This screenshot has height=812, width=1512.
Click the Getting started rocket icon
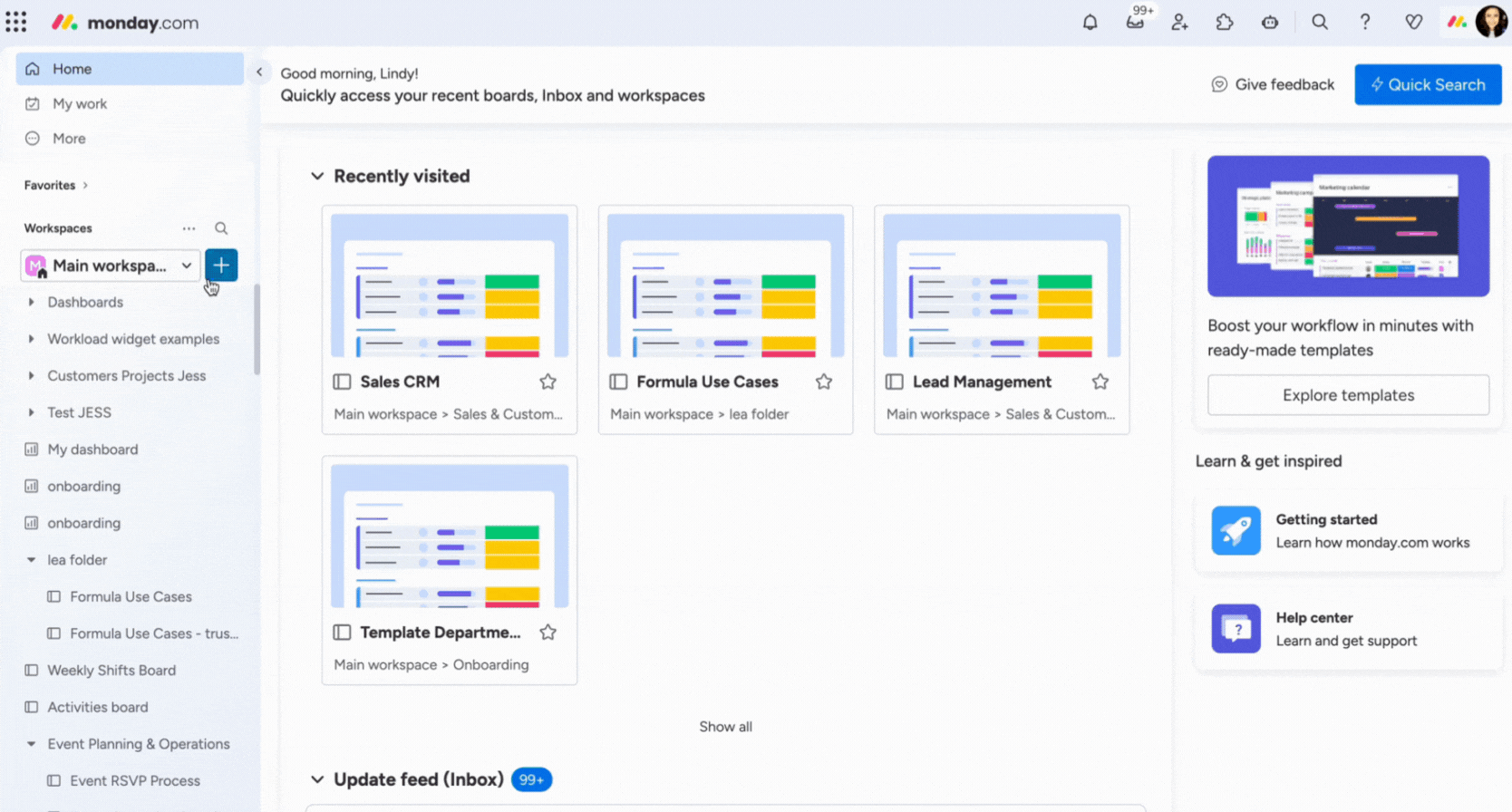(x=1236, y=530)
